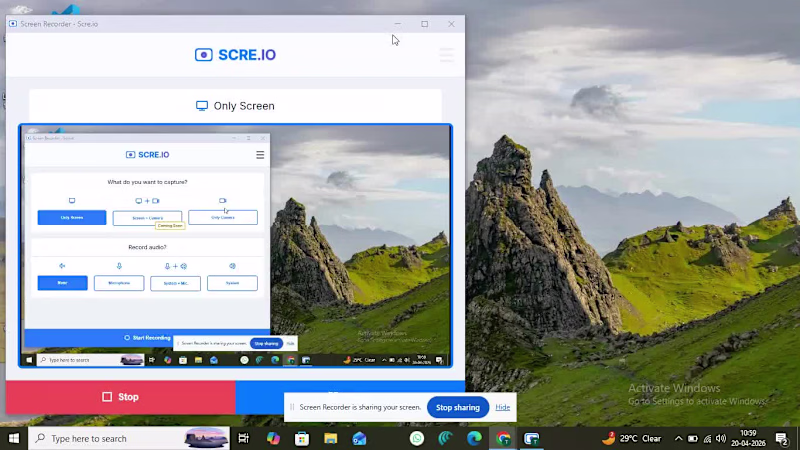This screenshot has width=800, height=450.
Task: Open Microsoft Edge from the taskbar
Action: click(474, 438)
